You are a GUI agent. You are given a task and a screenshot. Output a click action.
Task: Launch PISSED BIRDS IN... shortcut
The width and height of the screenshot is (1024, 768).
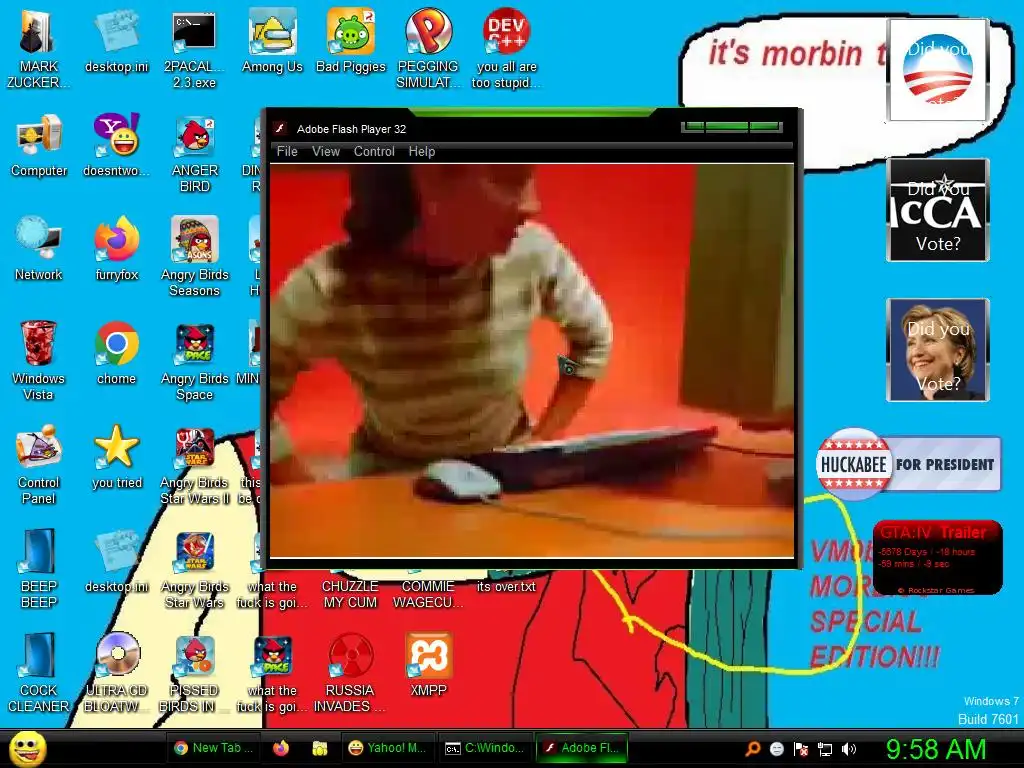195,673
